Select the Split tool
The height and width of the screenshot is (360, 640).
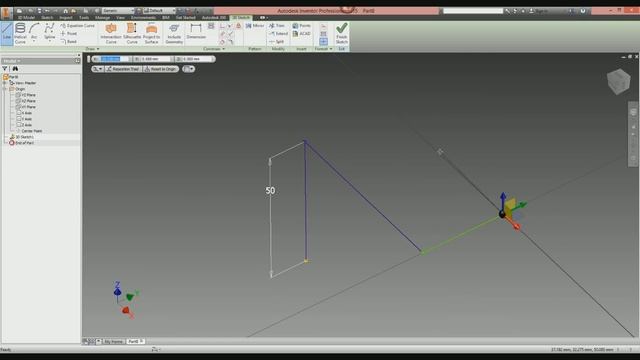point(276,42)
